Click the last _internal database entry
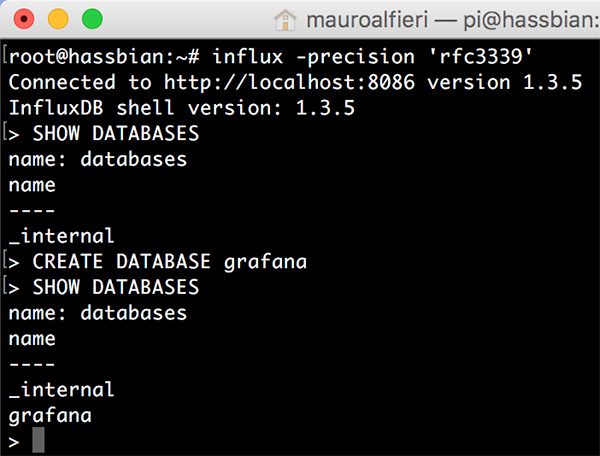 tap(61, 390)
